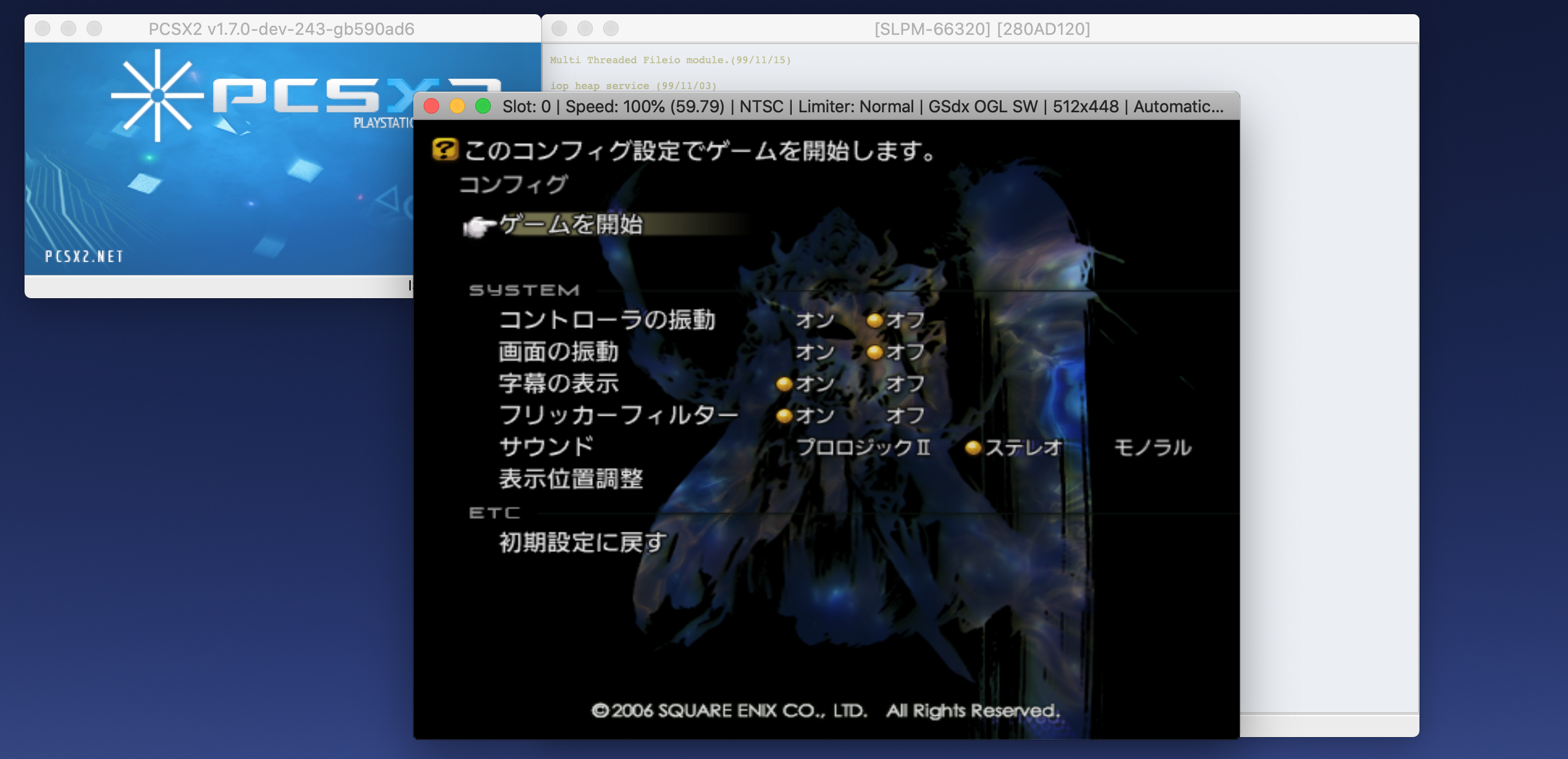Set 画面の振動 to オン

pyautogui.click(x=815, y=352)
